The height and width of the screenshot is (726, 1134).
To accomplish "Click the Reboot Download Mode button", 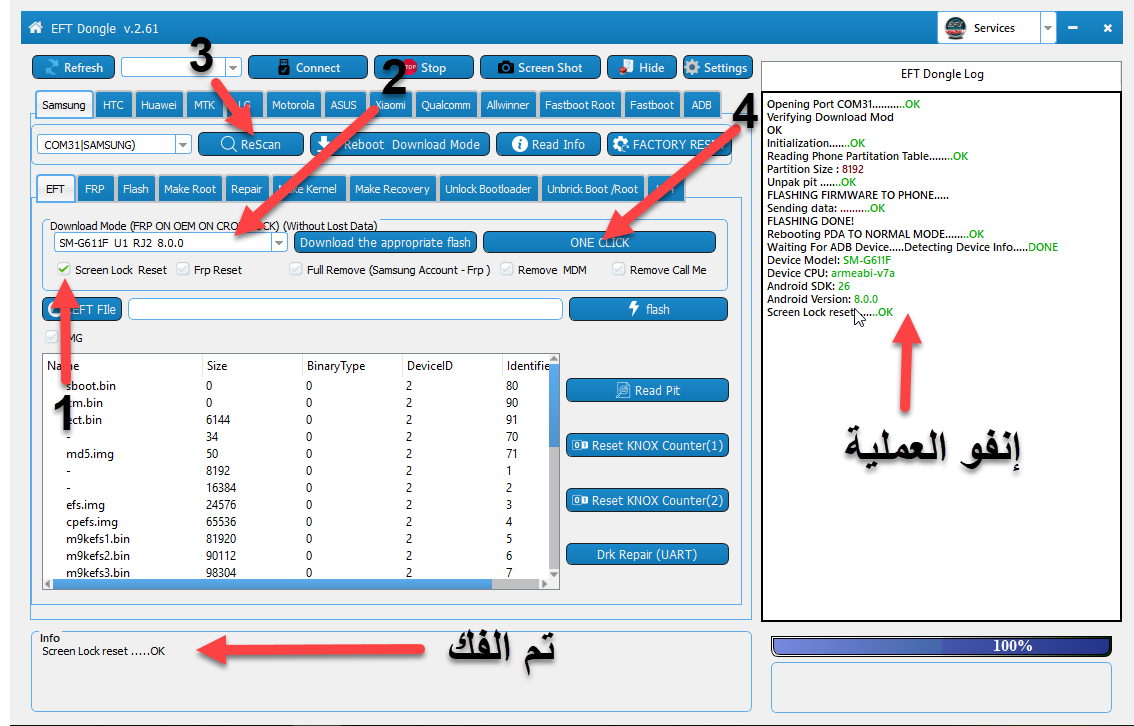I will [400, 144].
